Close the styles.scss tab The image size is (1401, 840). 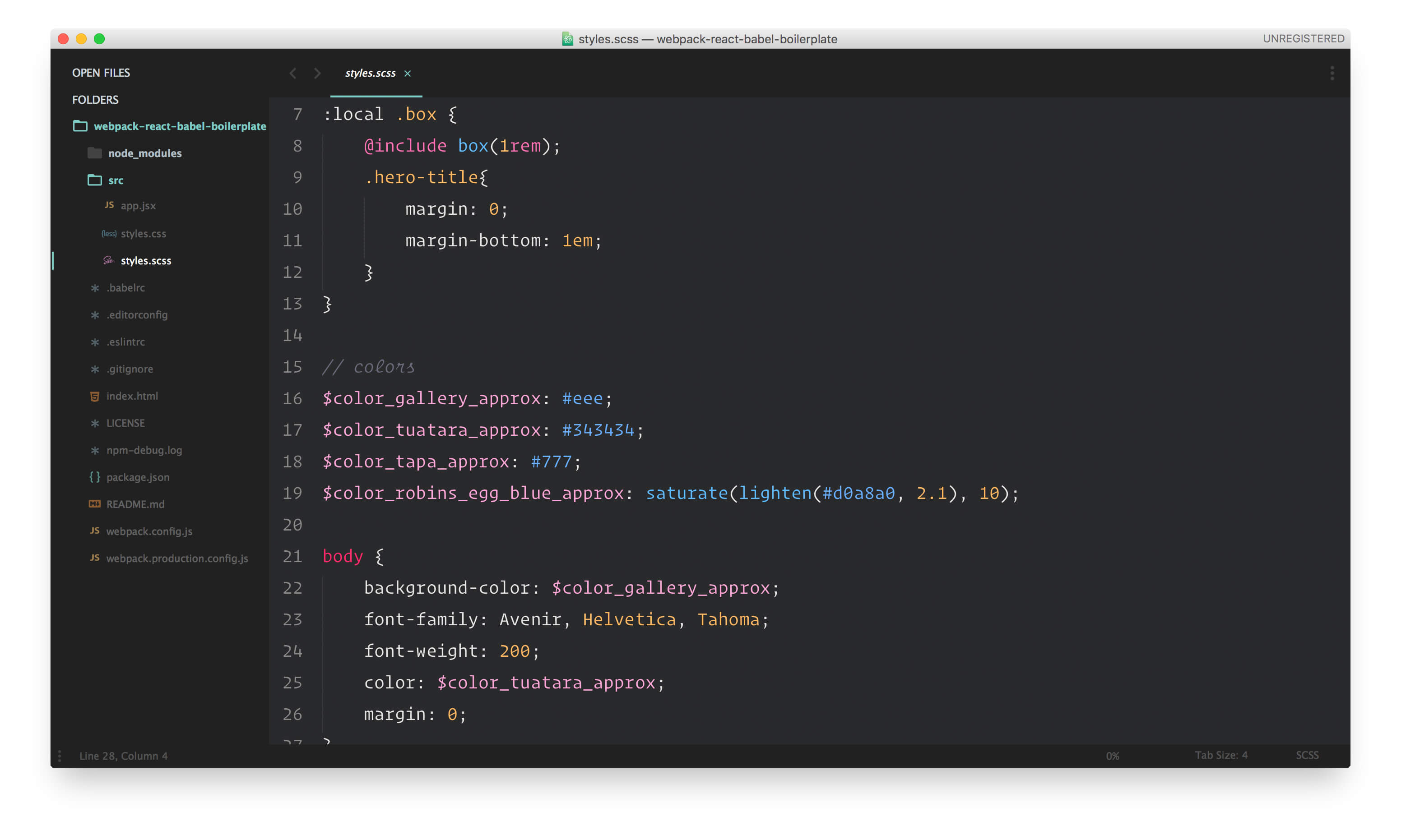click(x=407, y=74)
